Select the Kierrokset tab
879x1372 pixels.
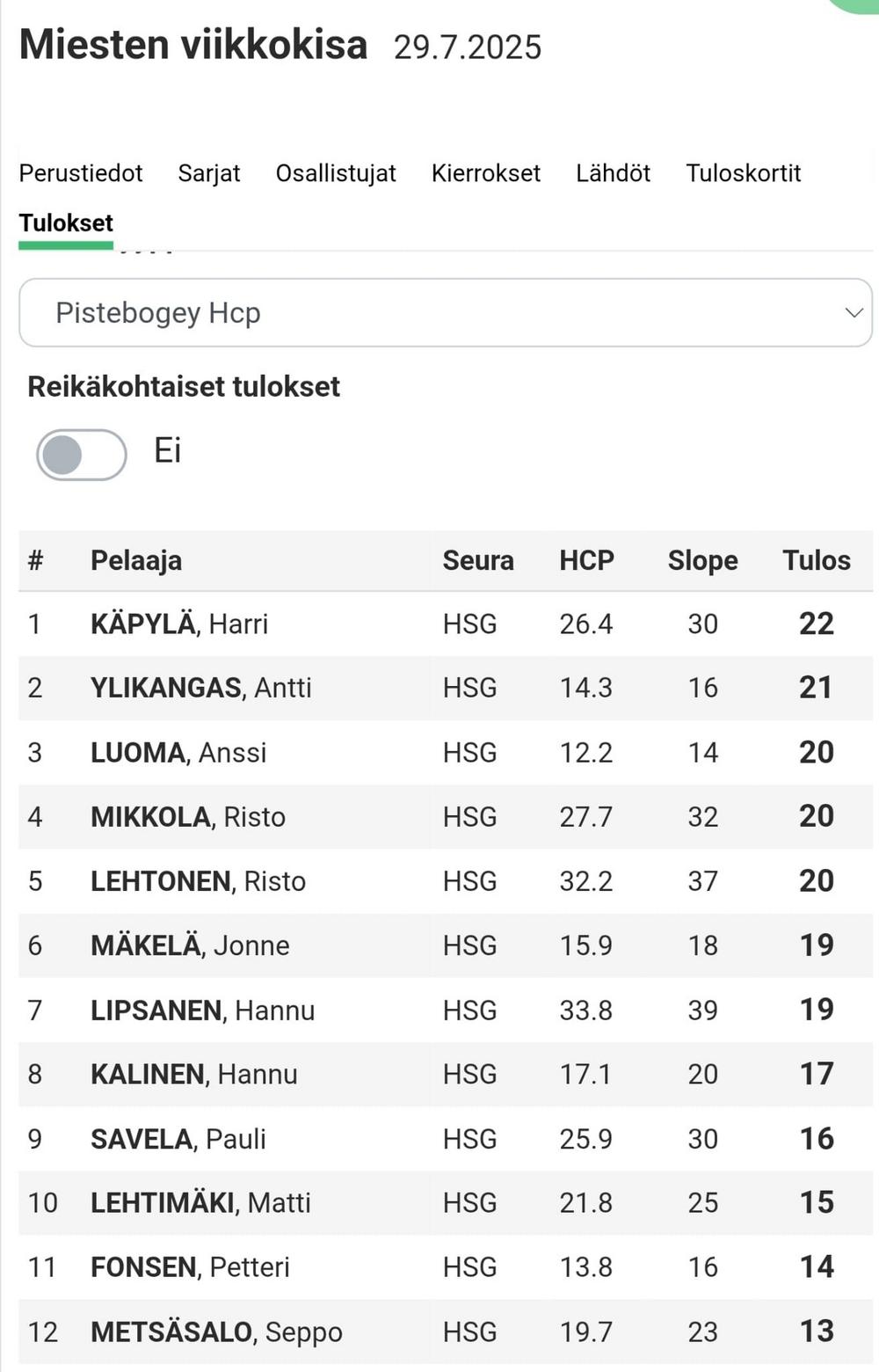[486, 173]
